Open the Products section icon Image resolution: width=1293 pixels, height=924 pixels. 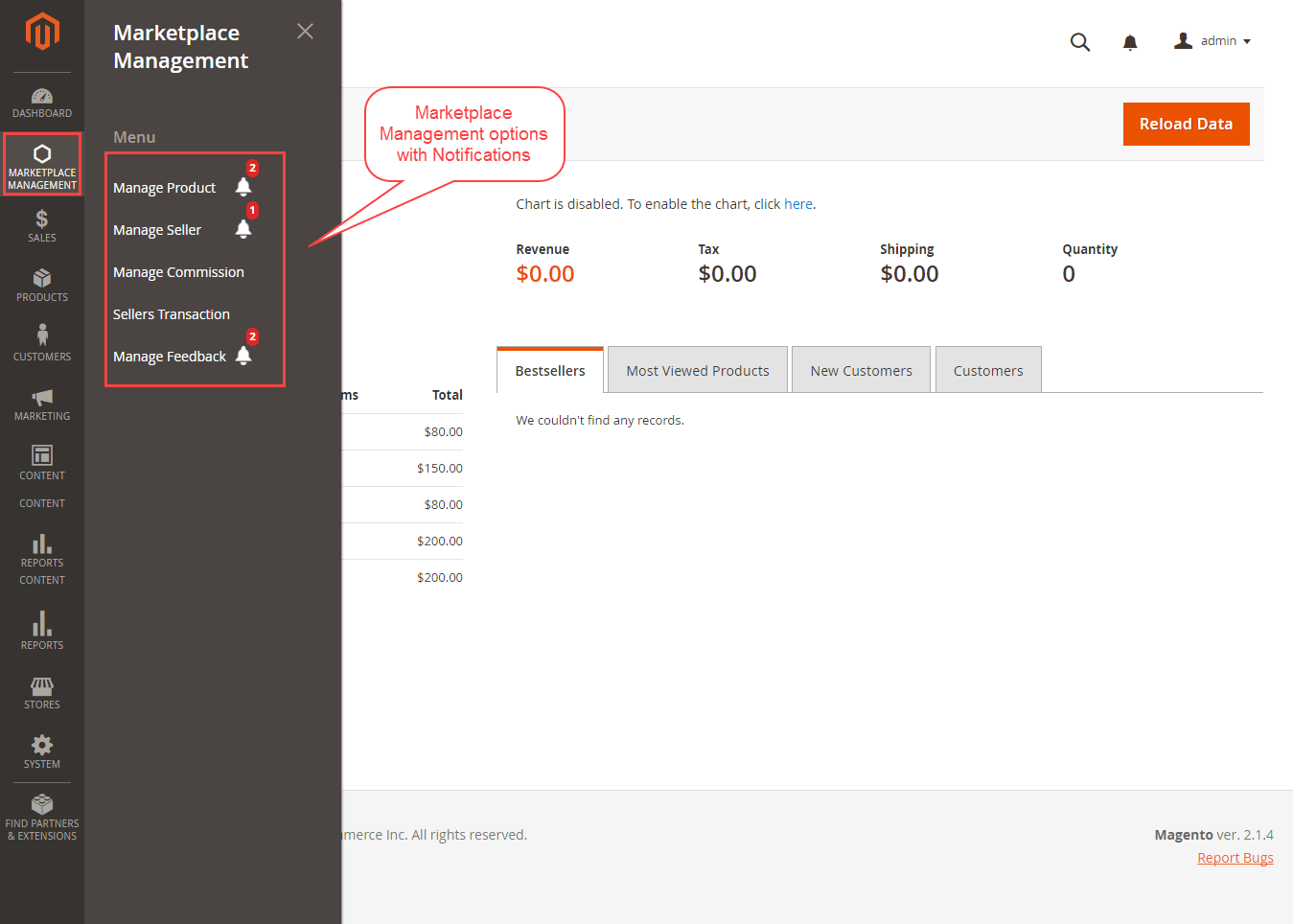(x=42, y=284)
